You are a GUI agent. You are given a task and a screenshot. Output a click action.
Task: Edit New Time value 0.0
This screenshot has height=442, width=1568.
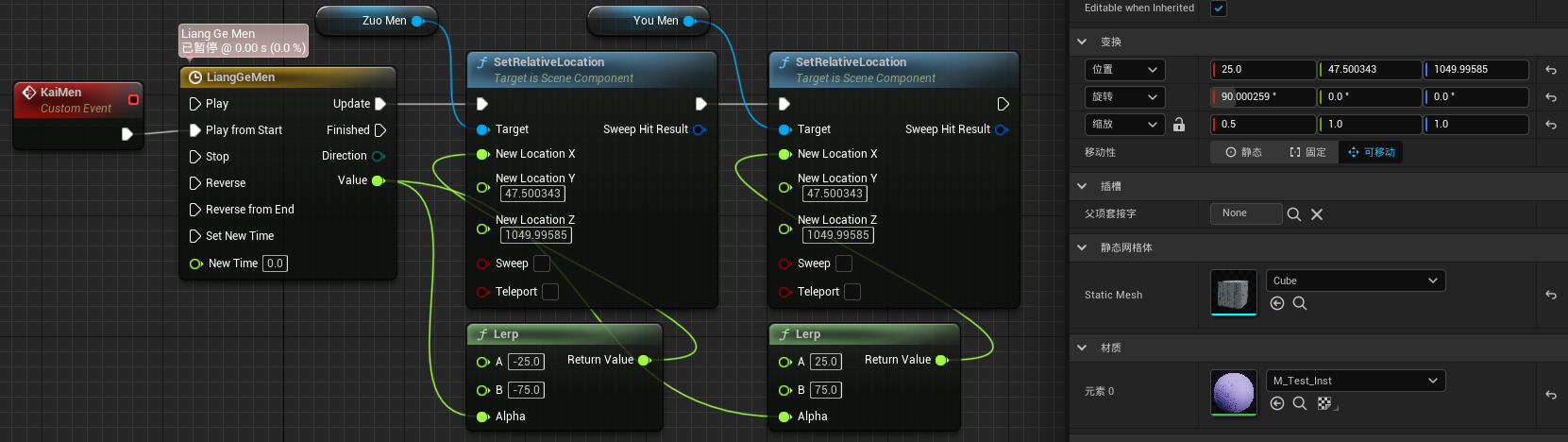(275, 263)
